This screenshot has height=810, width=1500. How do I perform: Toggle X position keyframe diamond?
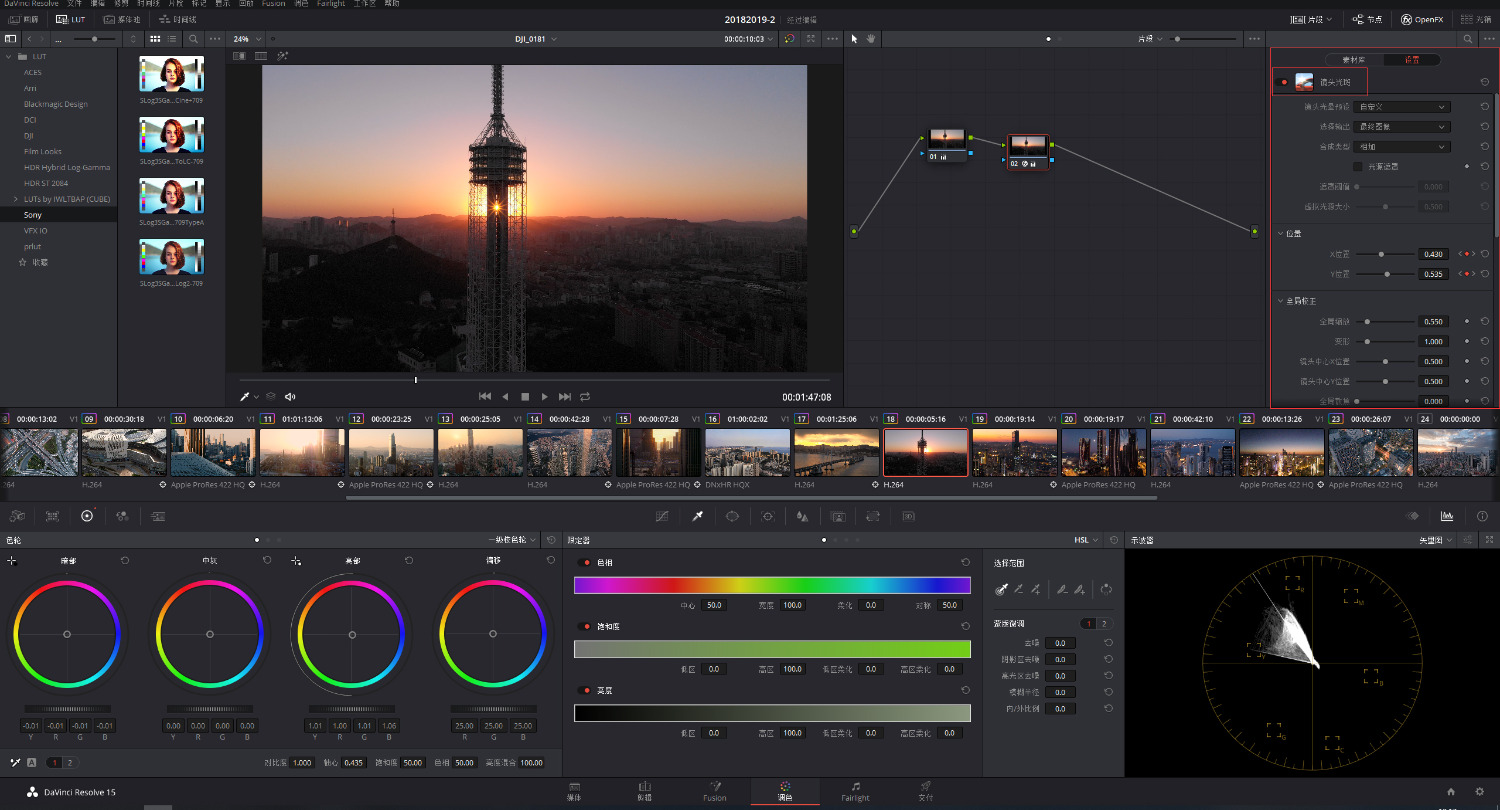(1467, 254)
